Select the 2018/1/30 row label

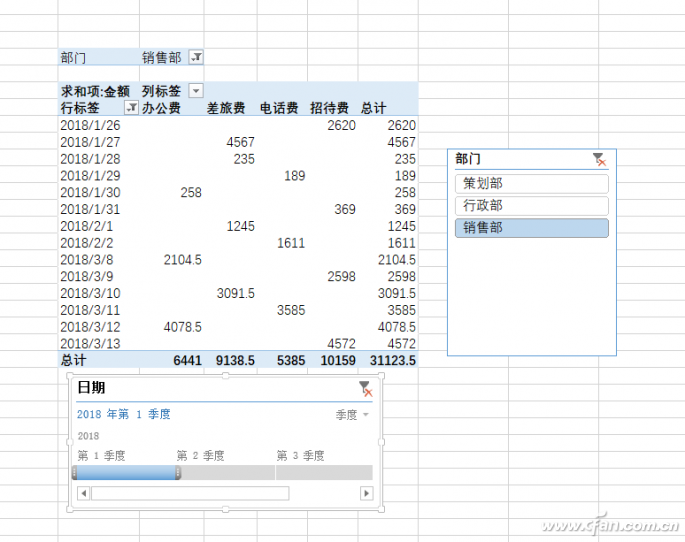(x=90, y=193)
